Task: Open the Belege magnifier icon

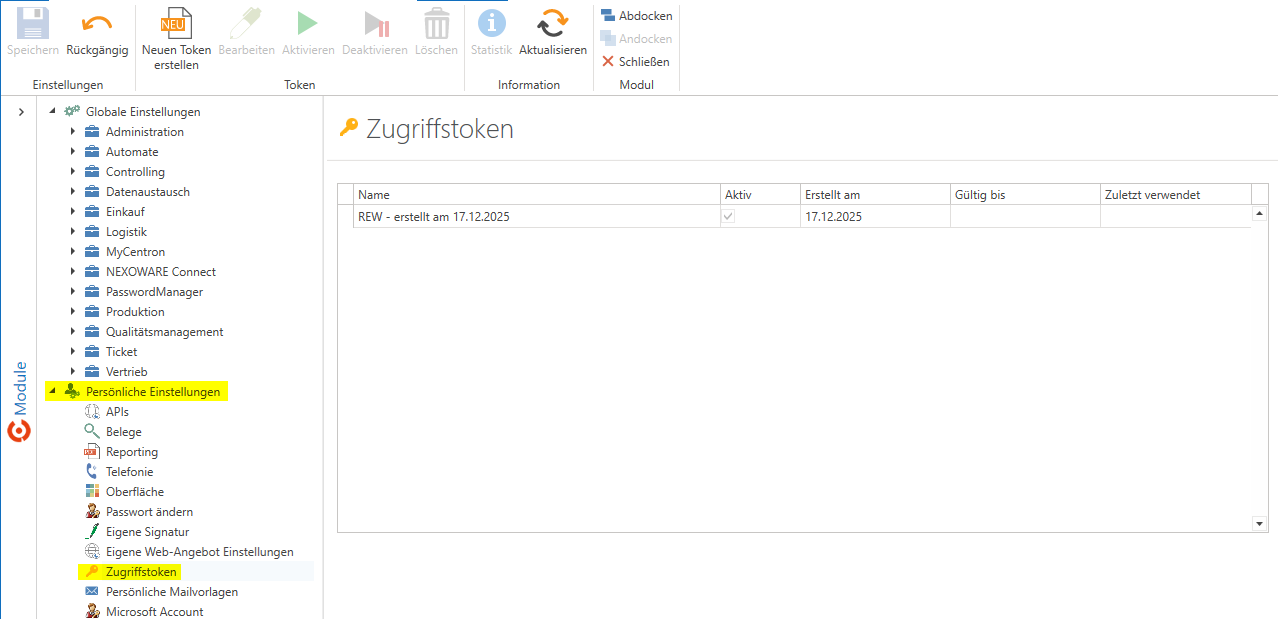Action: tap(92, 432)
